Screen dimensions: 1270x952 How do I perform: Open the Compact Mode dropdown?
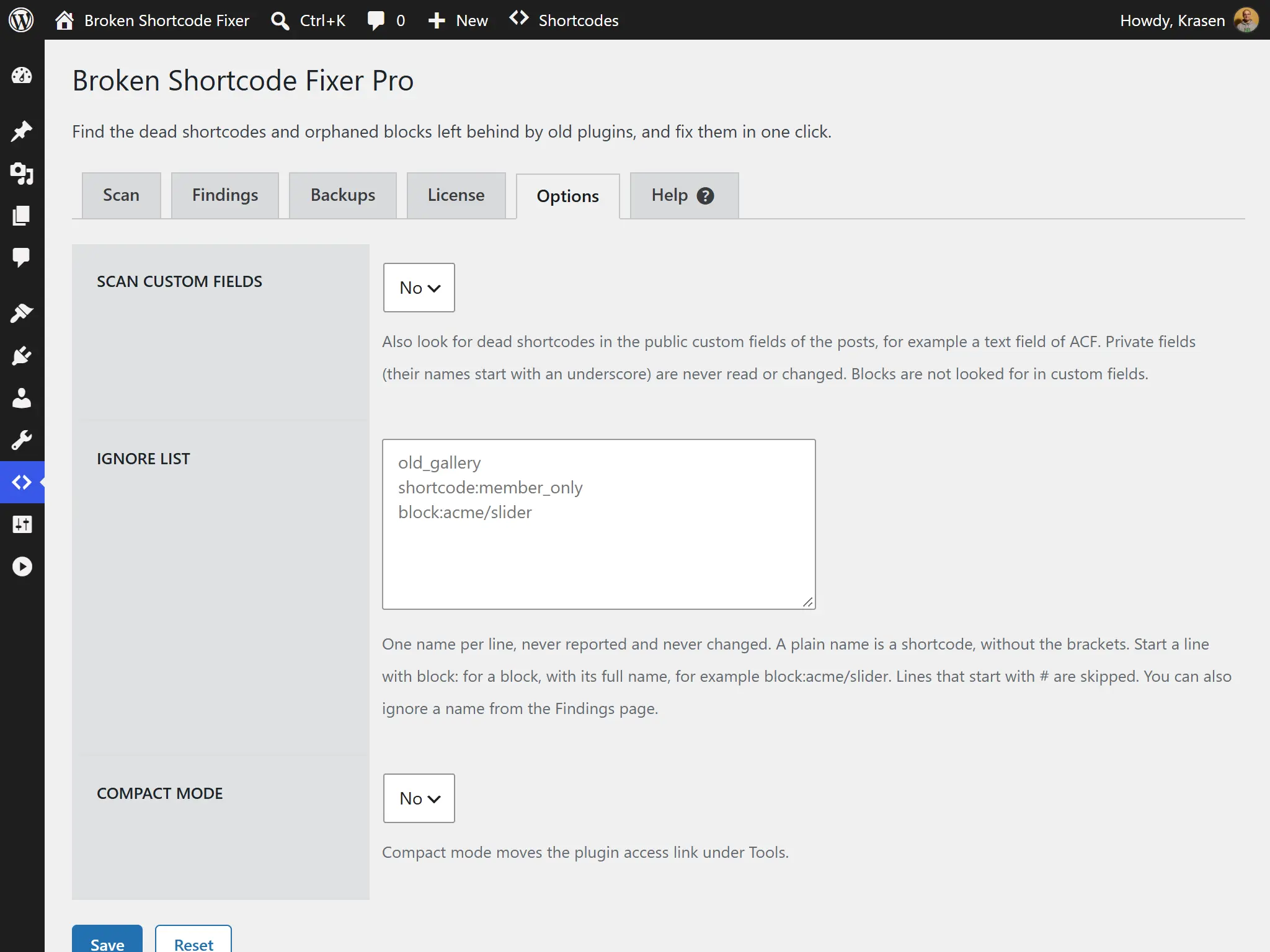pos(419,798)
